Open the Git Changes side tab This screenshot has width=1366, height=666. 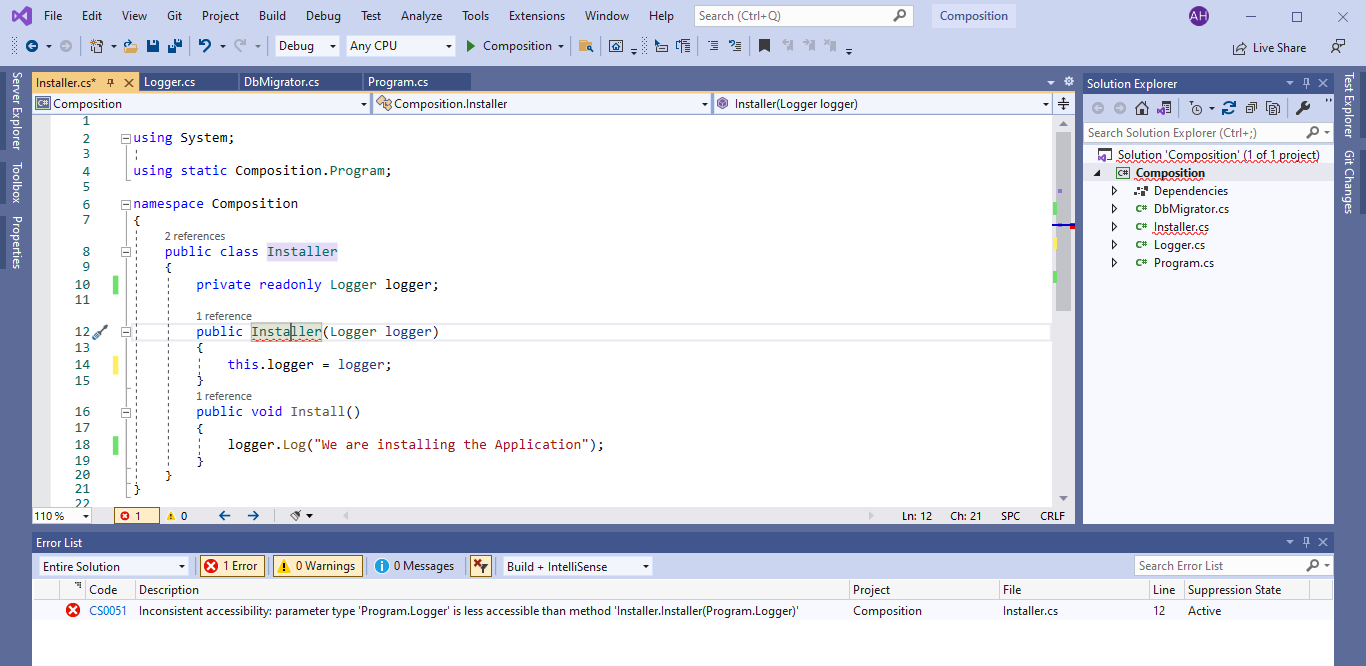pyautogui.click(x=1349, y=182)
